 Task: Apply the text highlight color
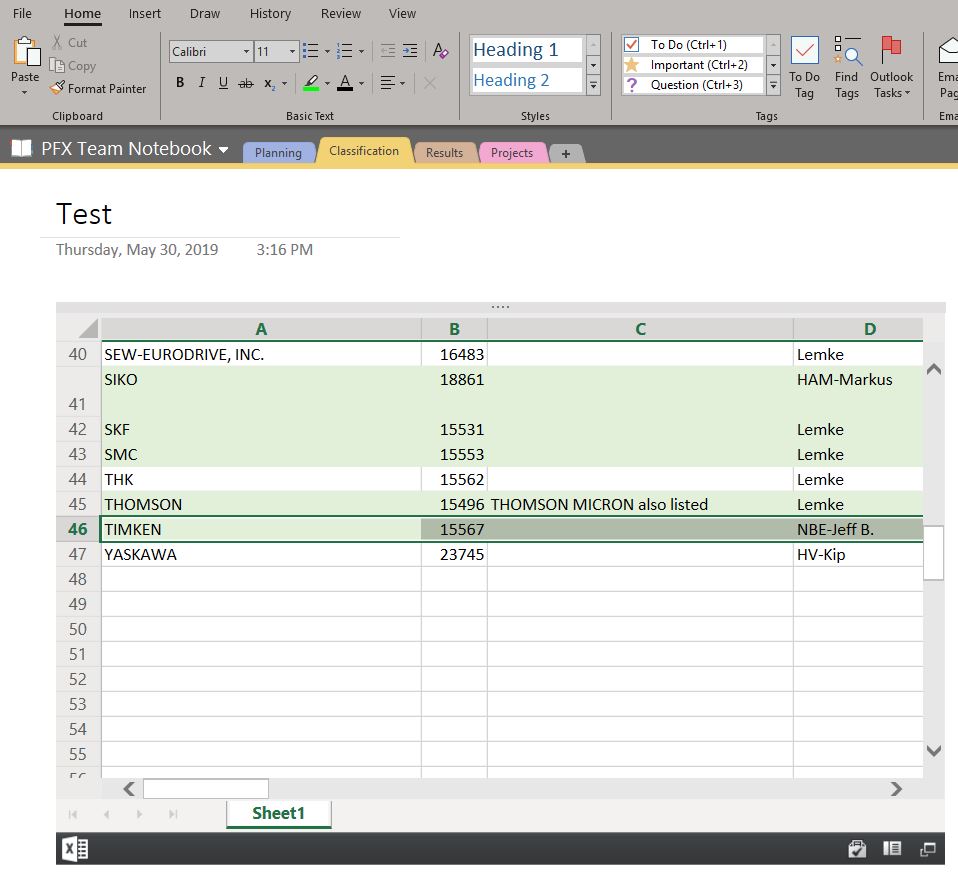(x=311, y=83)
